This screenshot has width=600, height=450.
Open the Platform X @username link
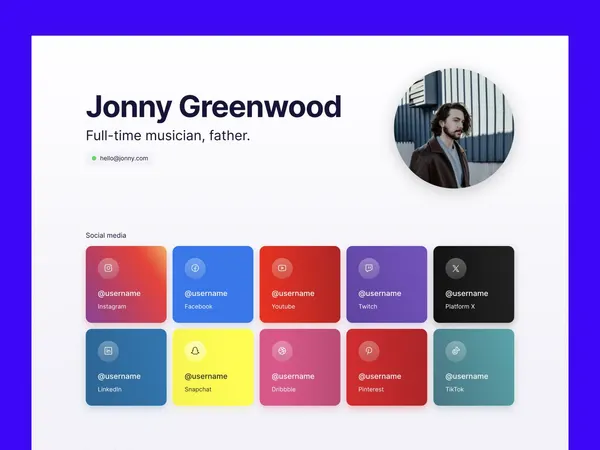pos(466,293)
